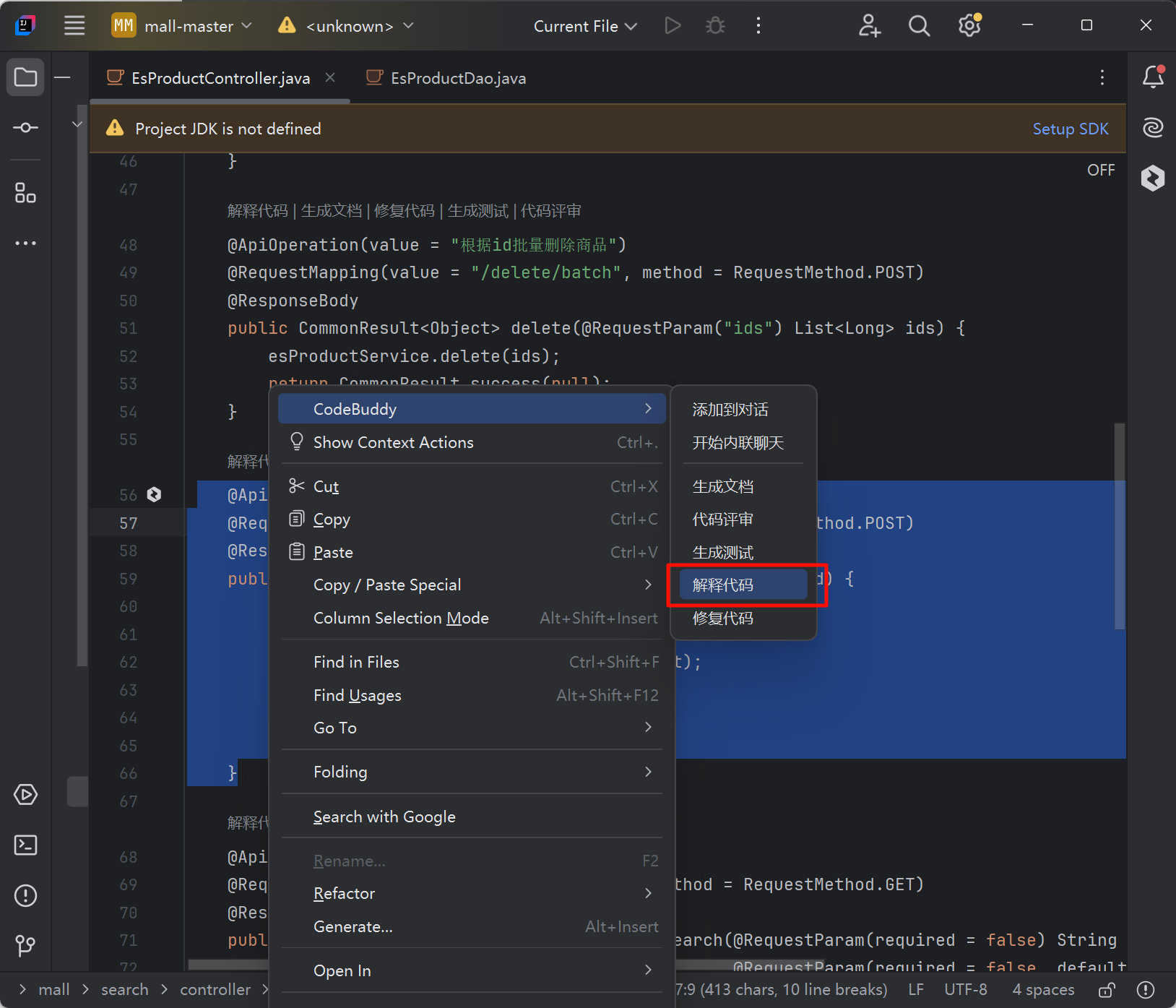1176x1008 pixels.
Task: Click the editor vertical scrollbar
Action: tap(1120, 526)
